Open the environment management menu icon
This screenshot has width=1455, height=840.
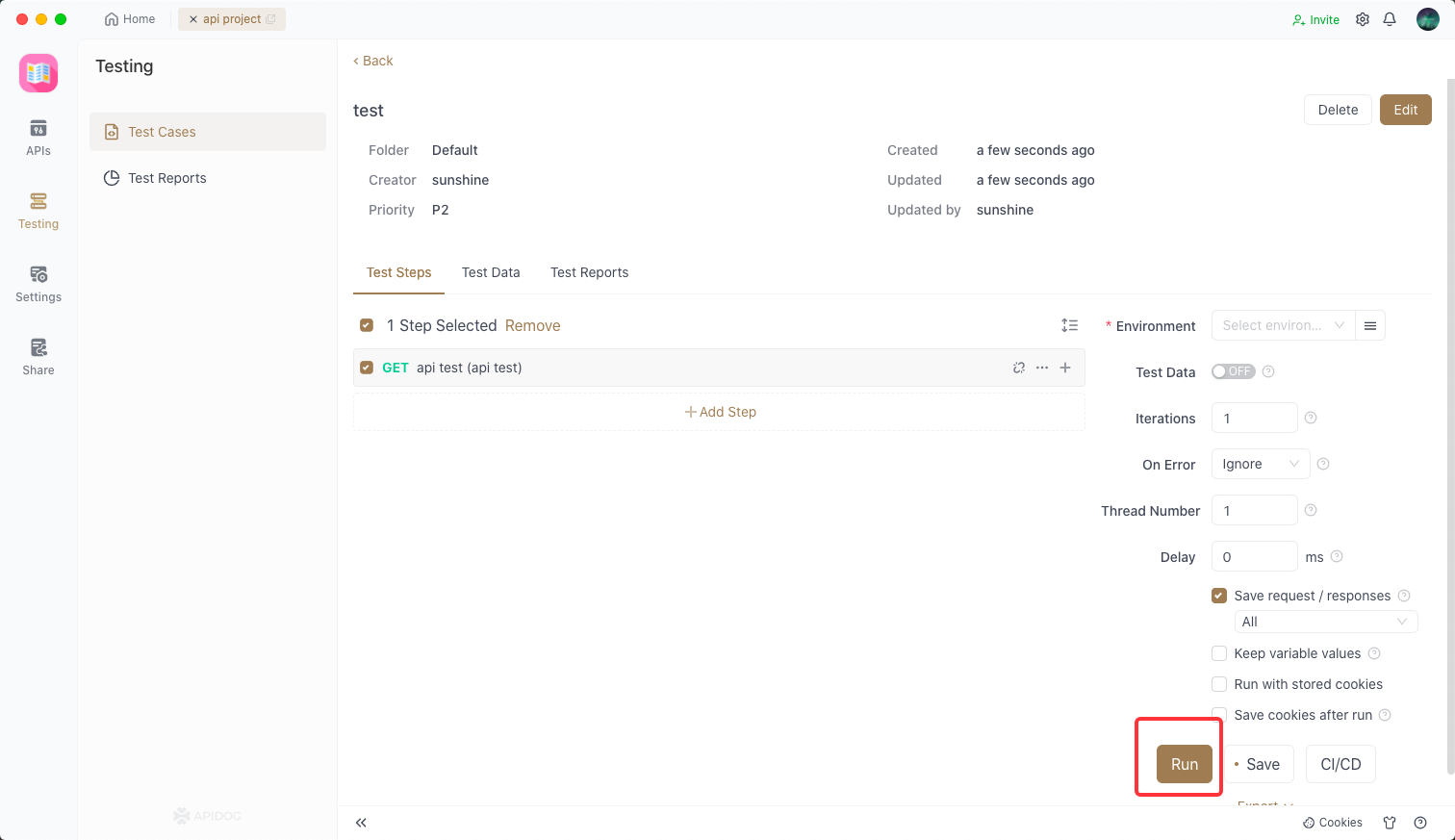[1370, 326]
